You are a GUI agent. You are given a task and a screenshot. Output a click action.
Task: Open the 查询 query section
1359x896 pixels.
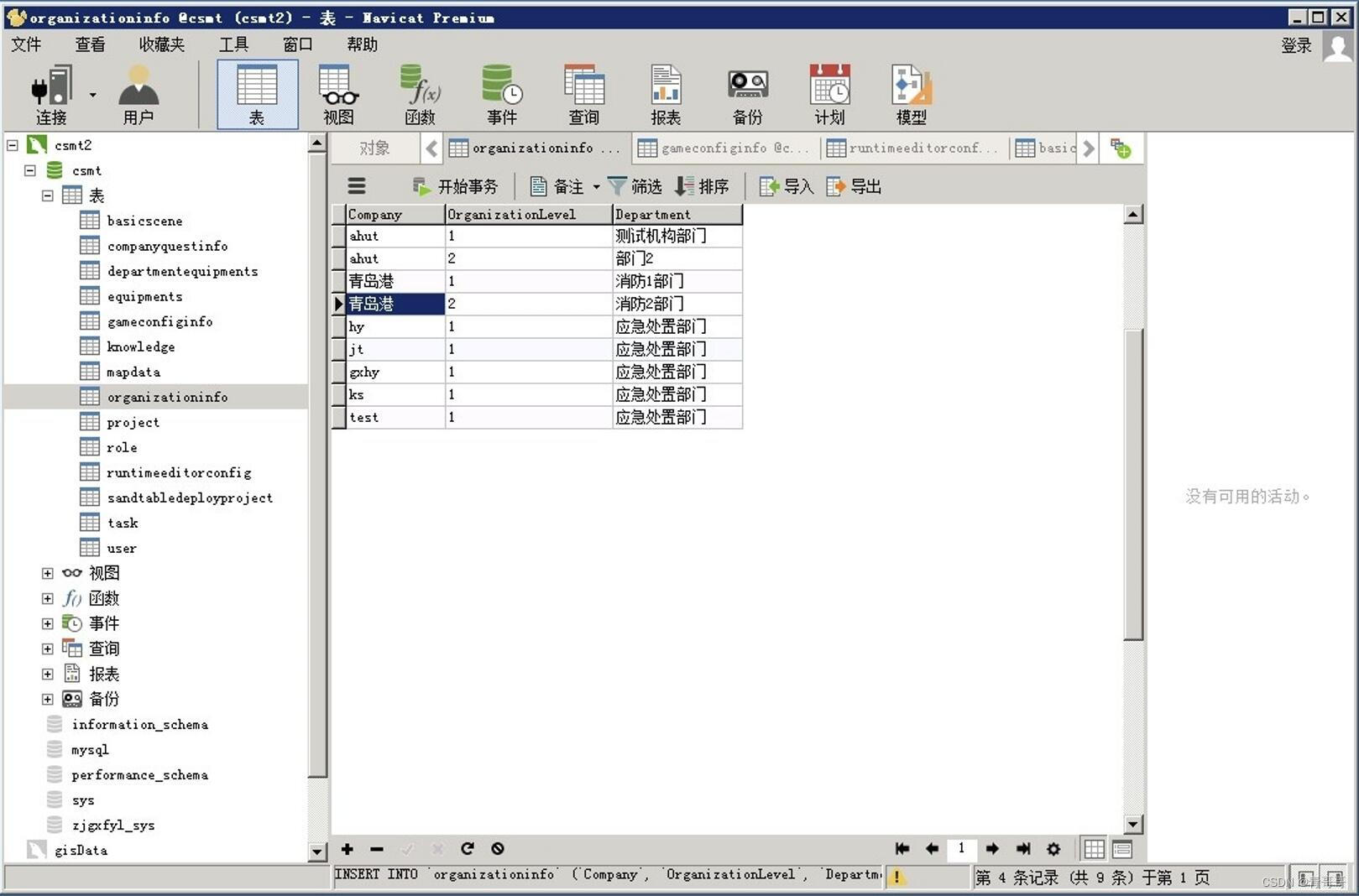point(583,95)
